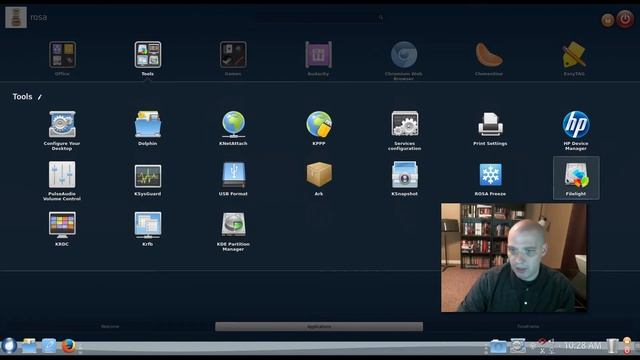Select the Tools group
640x360 pixels.
148,58
